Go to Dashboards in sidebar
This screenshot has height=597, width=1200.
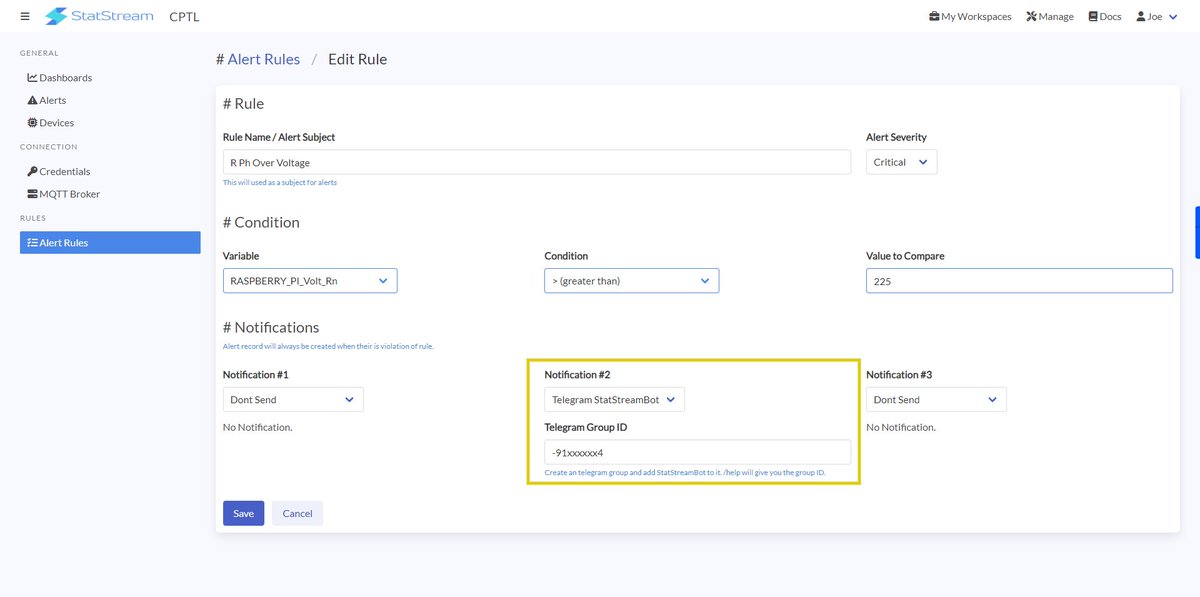coord(60,78)
